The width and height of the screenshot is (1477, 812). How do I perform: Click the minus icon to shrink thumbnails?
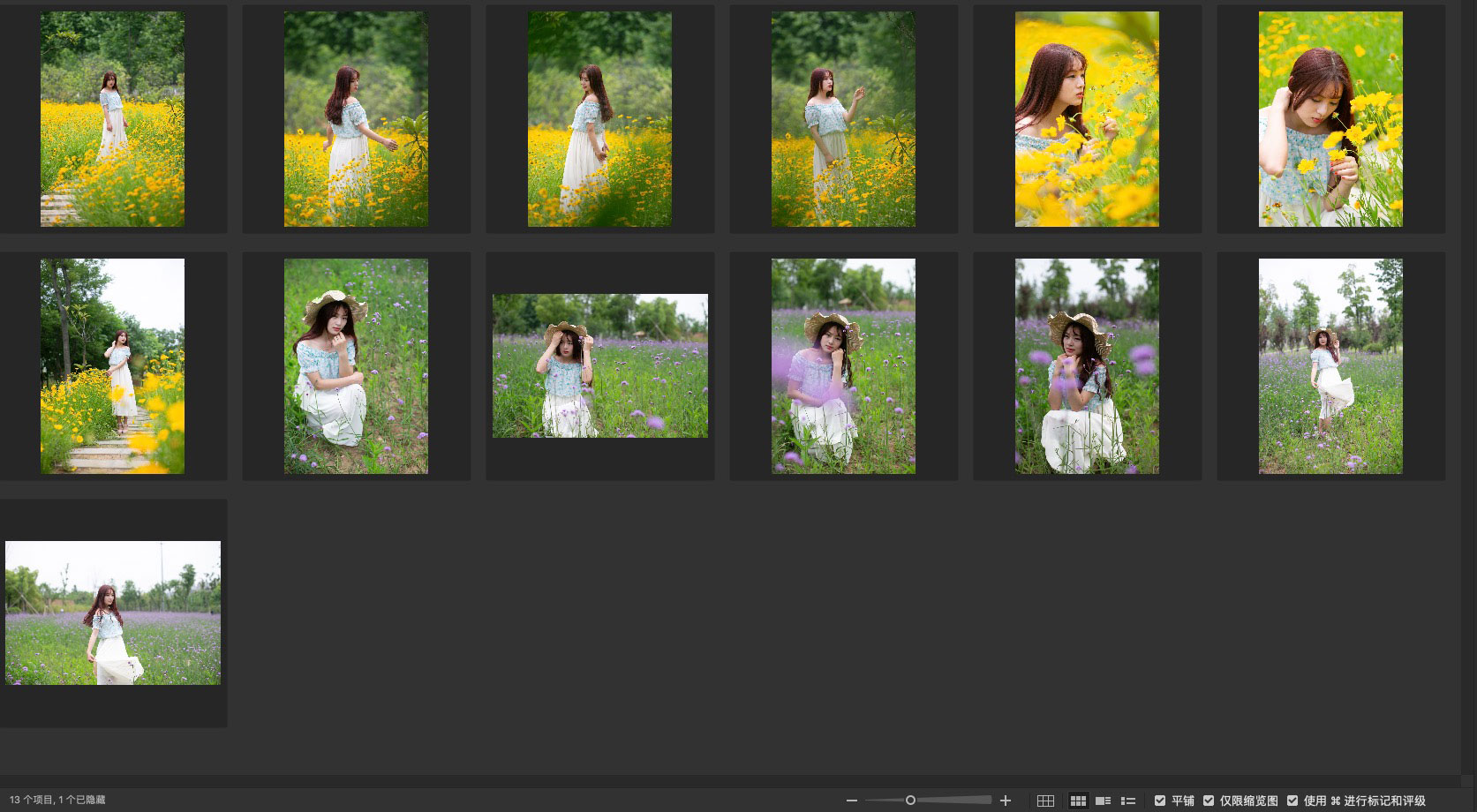point(851,801)
